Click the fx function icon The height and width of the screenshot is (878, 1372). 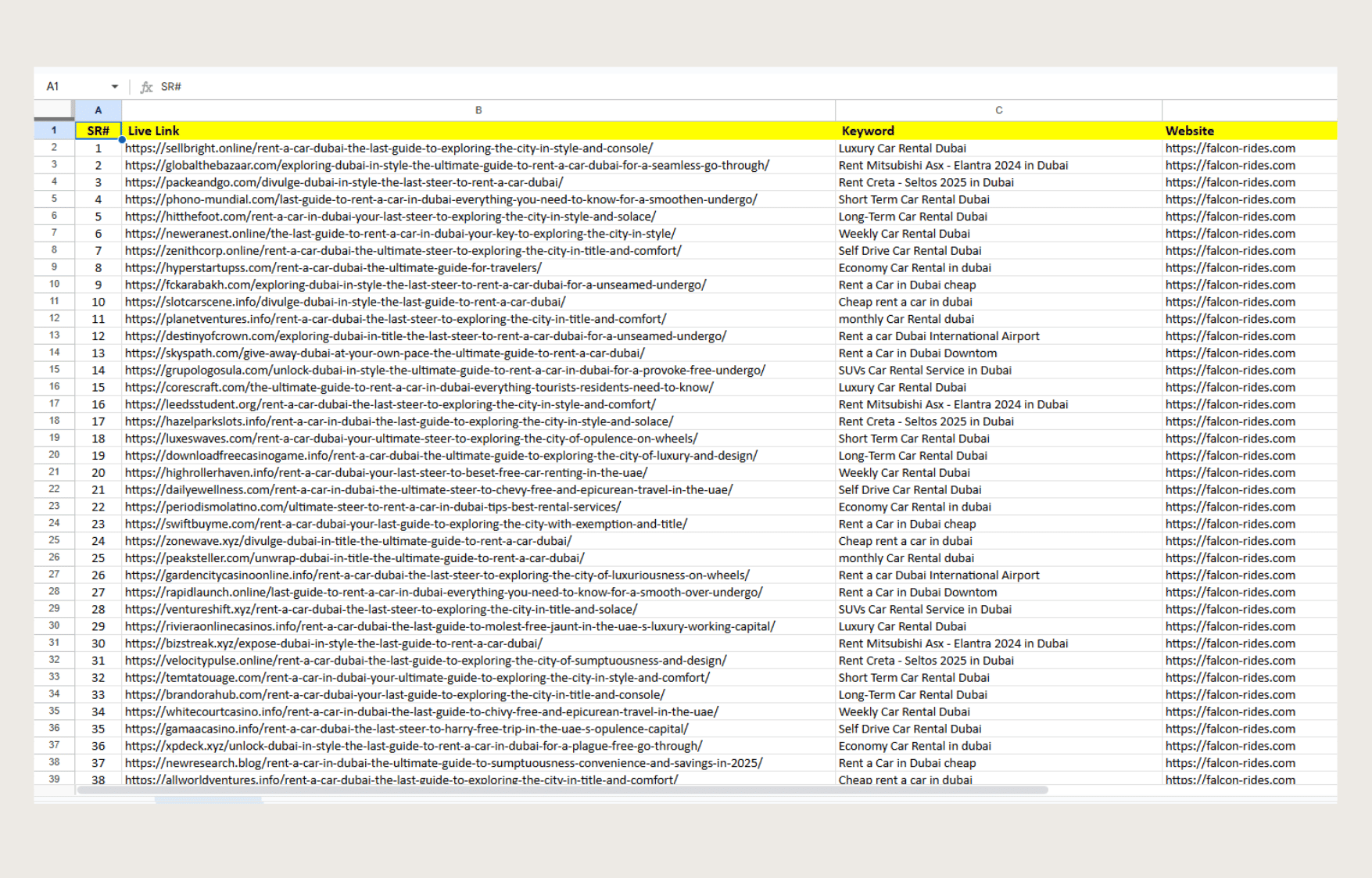click(146, 87)
